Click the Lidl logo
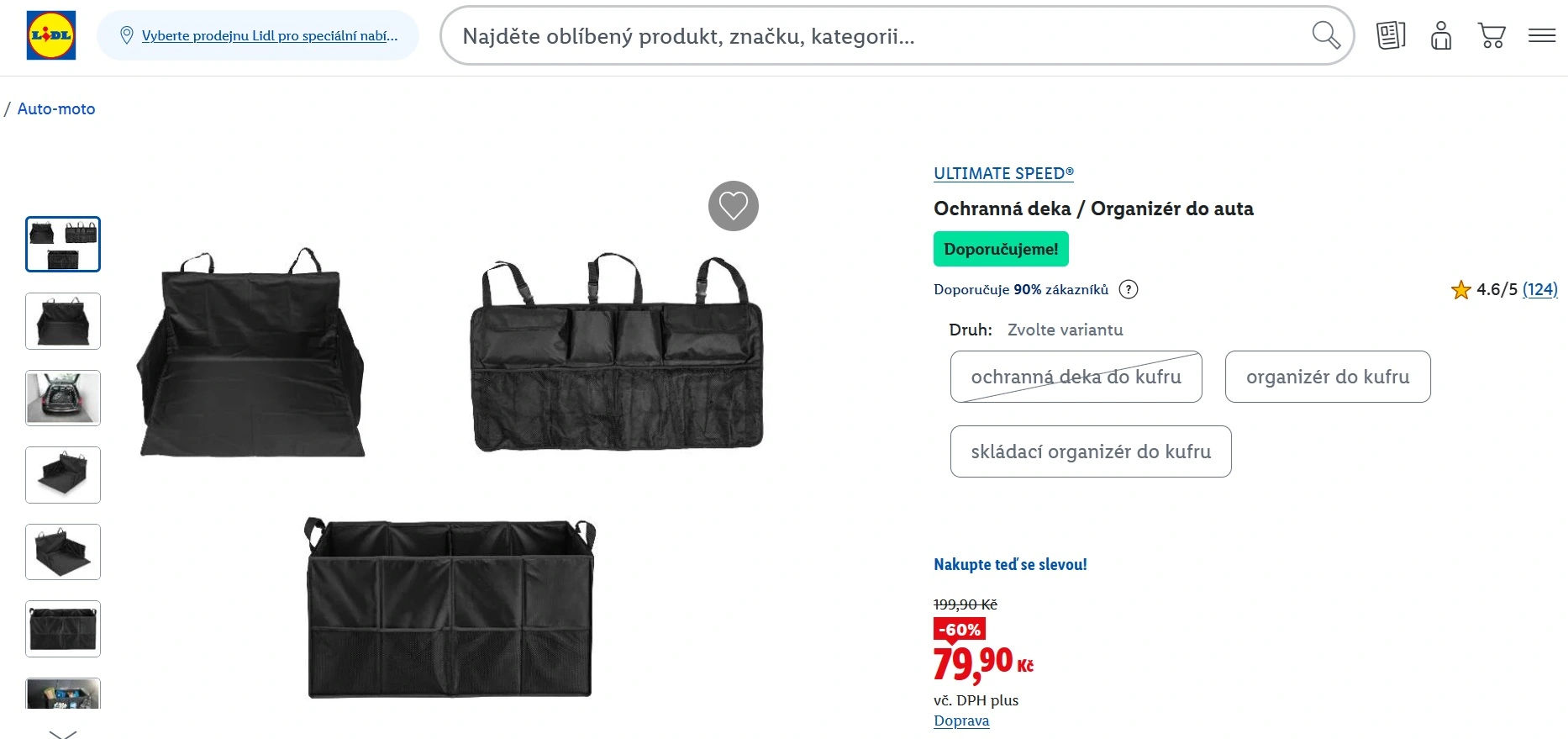 click(51, 35)
